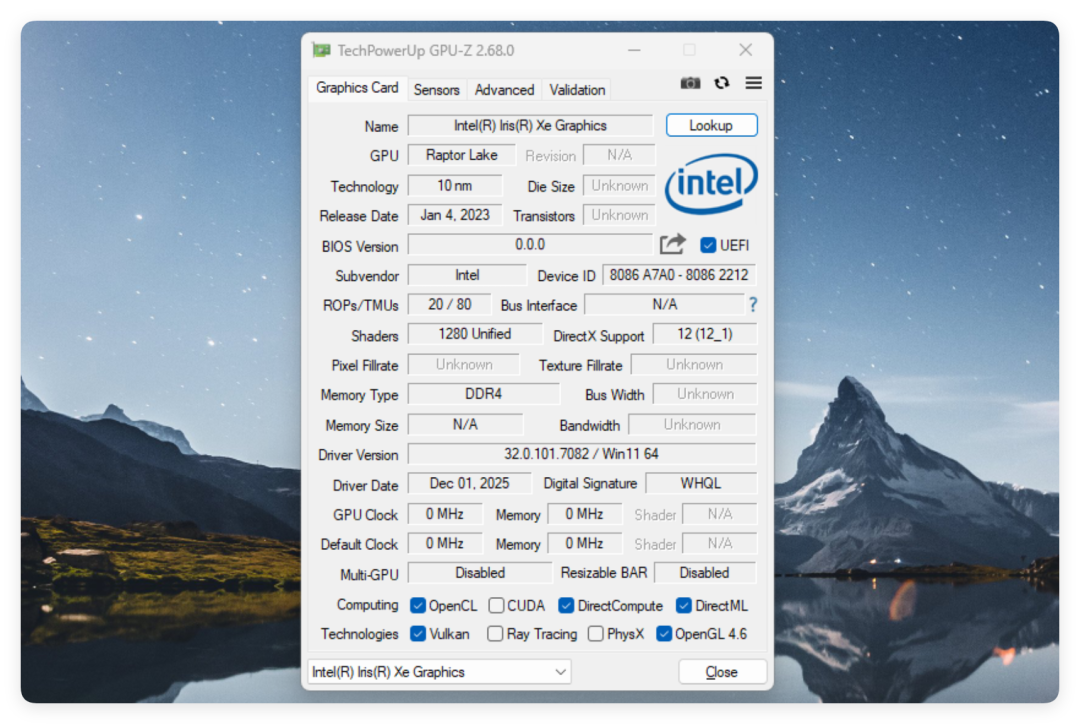The height and width of the screenshot is (724, 1080).
Task: Click the Bus Interface question mark
Action: pyautogui.click(x=753, y=304)
